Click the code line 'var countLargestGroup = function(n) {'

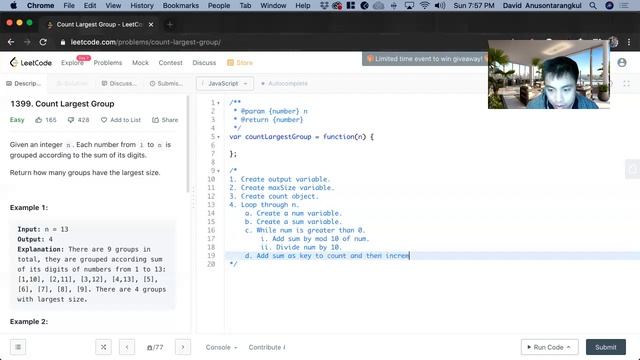tap(301, 137)
